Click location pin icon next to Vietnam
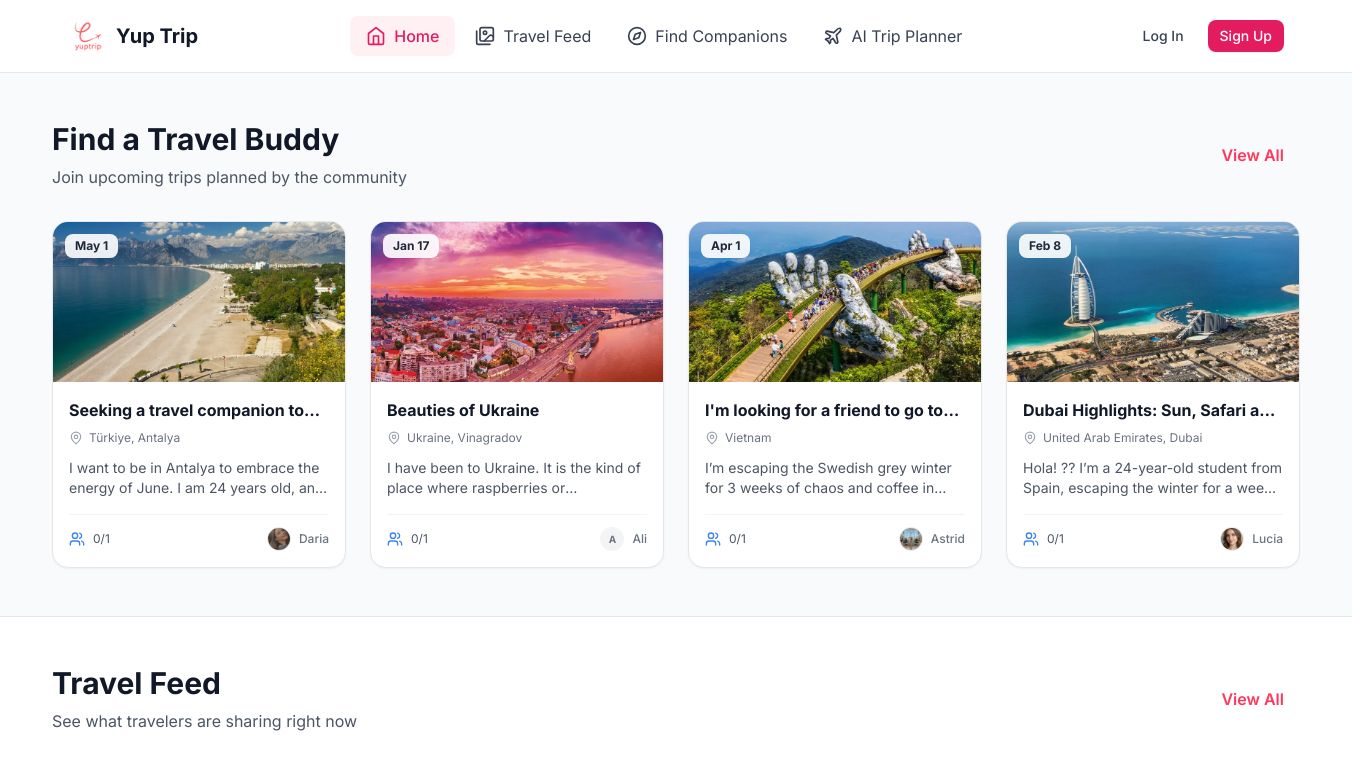Screen dimensions: 1352x760 712,438
